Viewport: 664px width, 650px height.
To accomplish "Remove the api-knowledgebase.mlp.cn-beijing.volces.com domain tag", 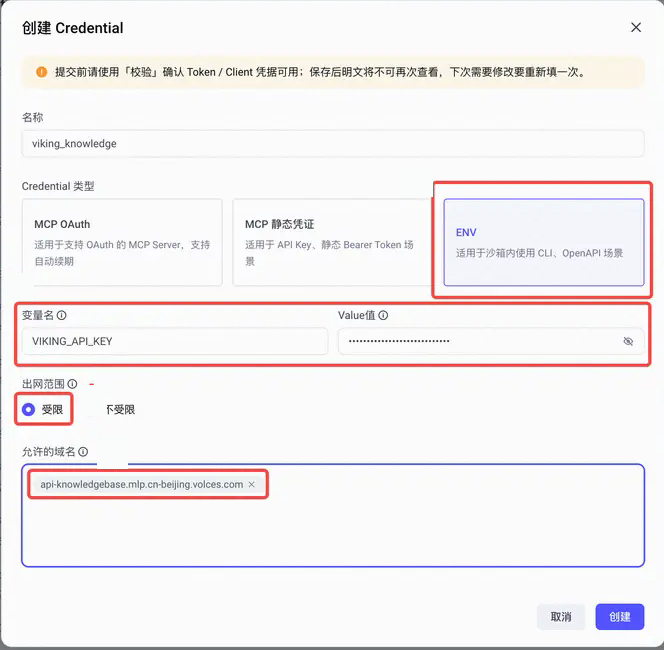I will click(x=252, y=484).
